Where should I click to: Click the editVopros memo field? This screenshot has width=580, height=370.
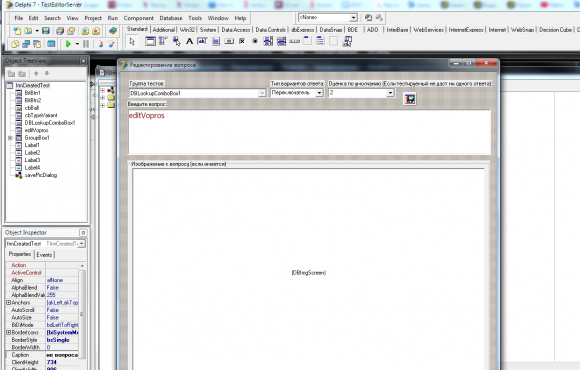[x=309, y=132]
